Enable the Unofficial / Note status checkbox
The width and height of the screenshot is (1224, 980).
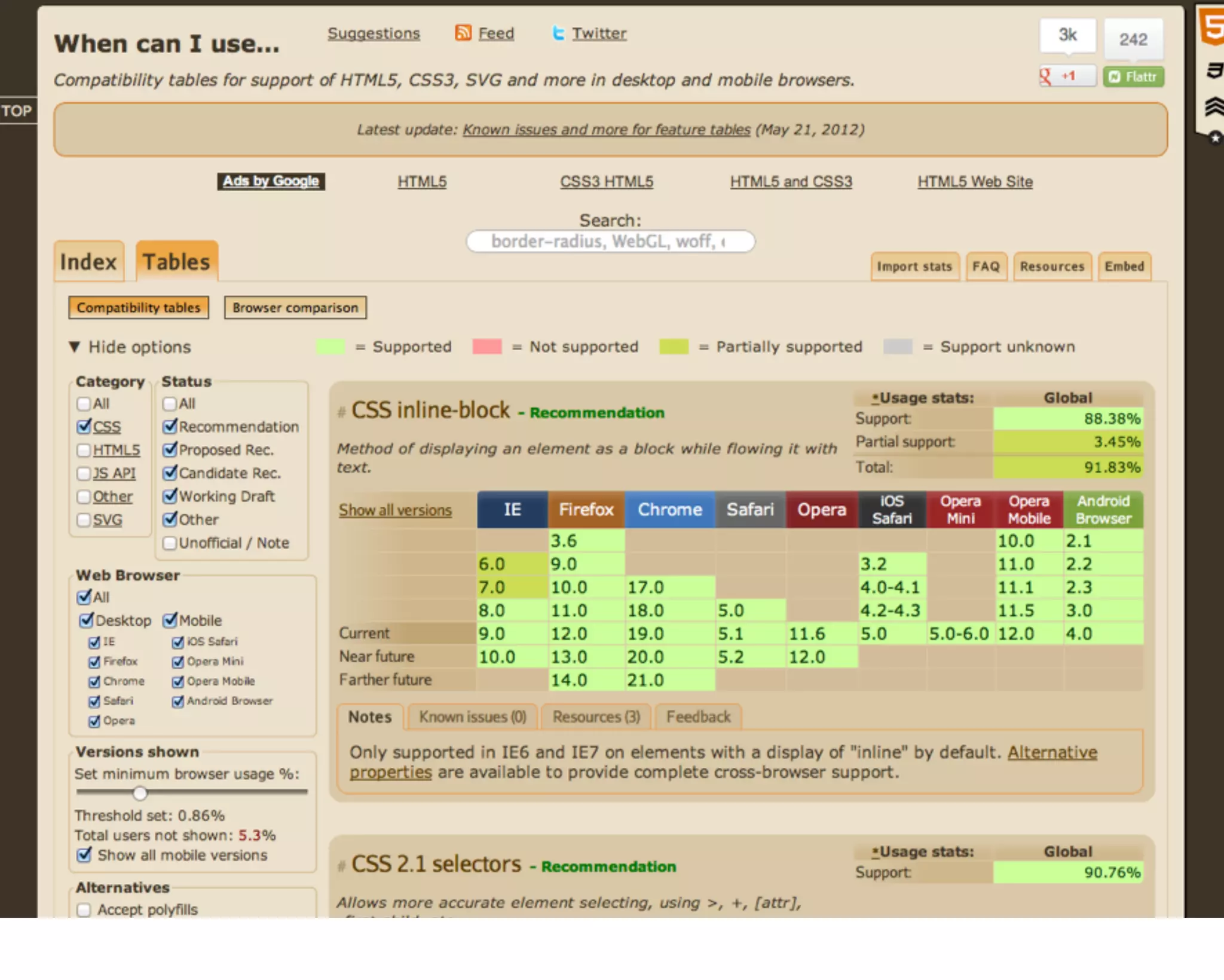tap(170, 543)
